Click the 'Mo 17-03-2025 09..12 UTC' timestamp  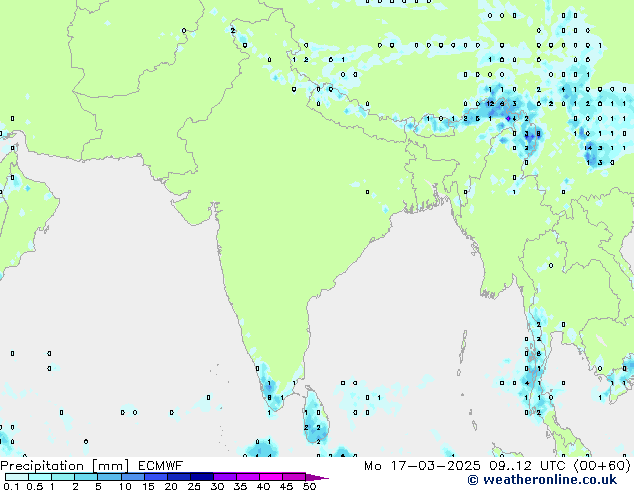466,466
